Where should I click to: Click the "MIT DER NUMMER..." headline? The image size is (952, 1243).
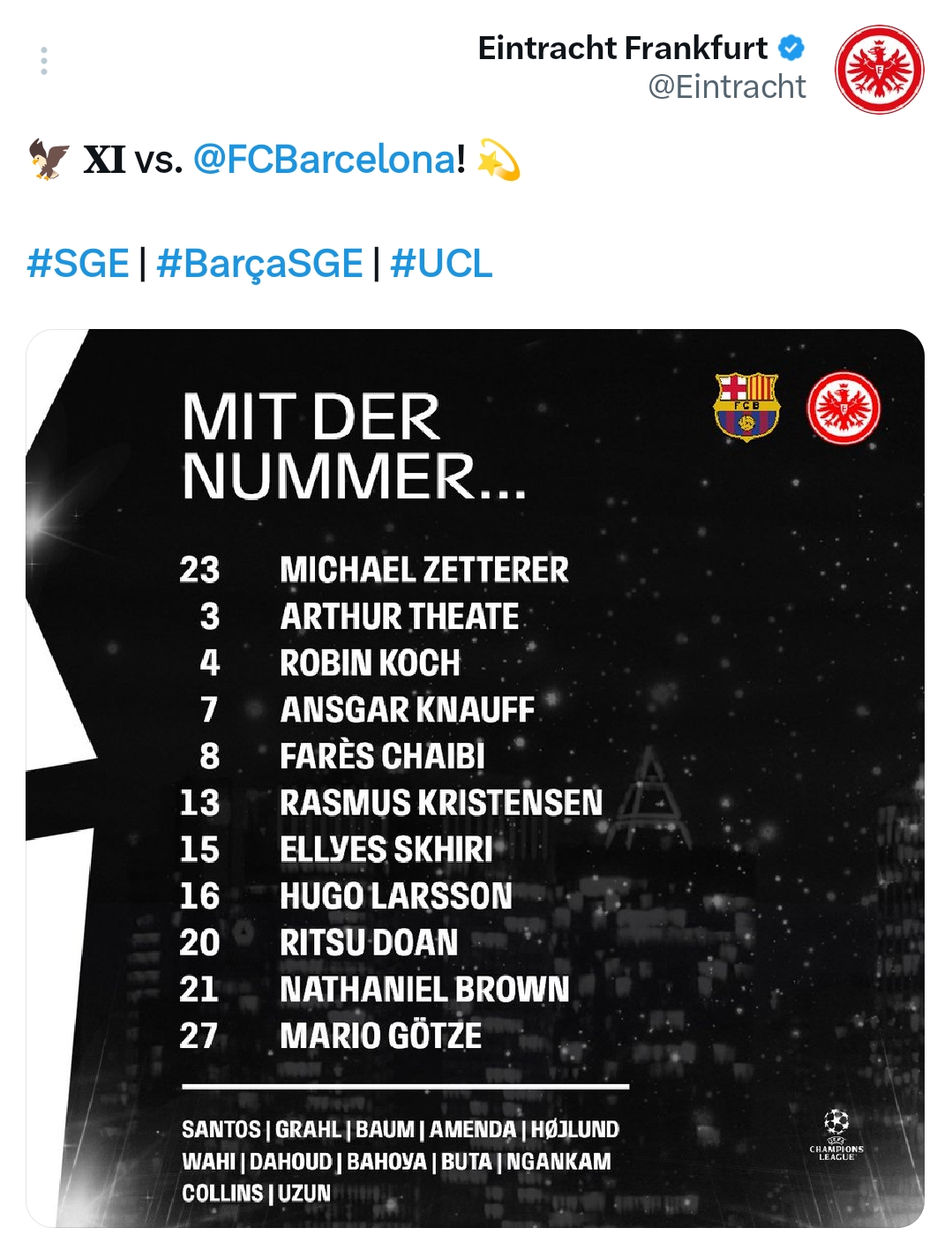coord(353,446)
